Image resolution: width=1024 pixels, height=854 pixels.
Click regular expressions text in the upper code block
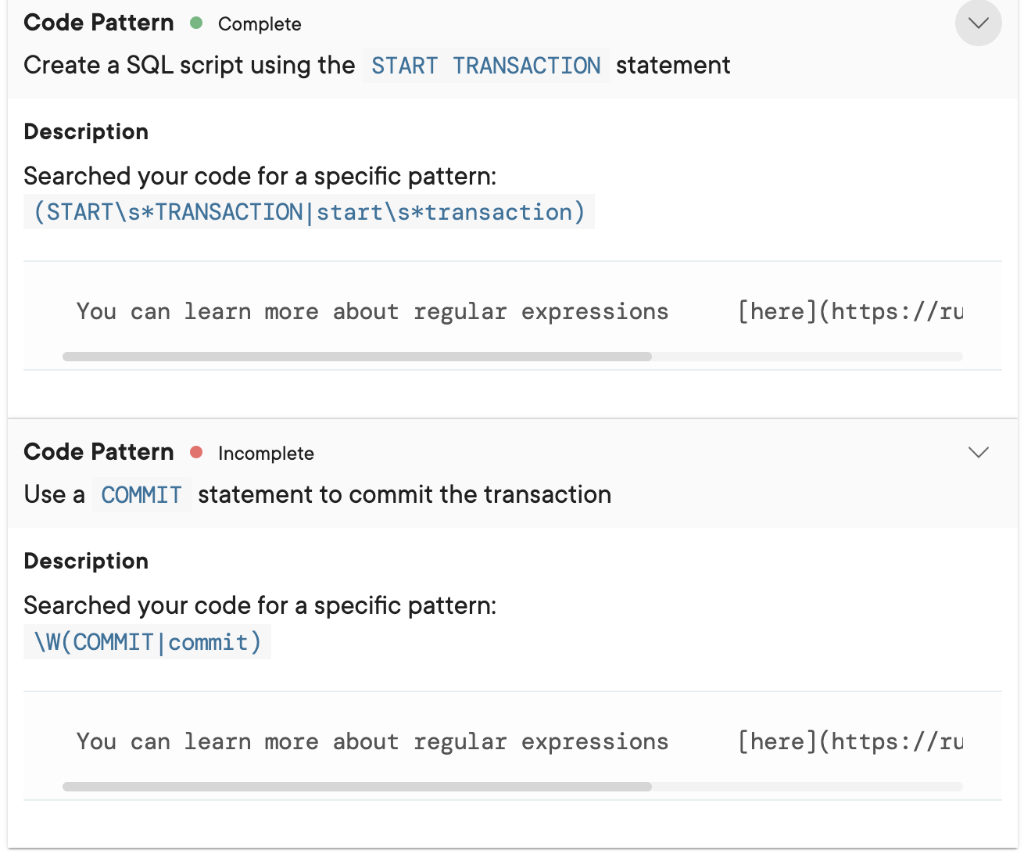[x=541, y=311]
